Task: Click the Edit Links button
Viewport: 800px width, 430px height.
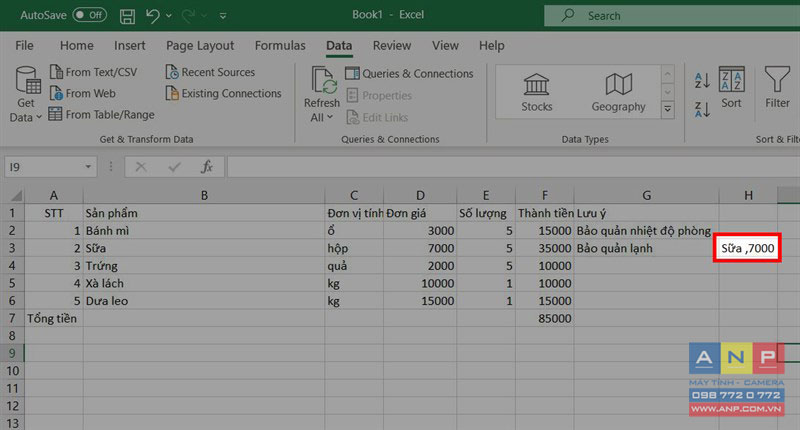Action: pos(377,117)
